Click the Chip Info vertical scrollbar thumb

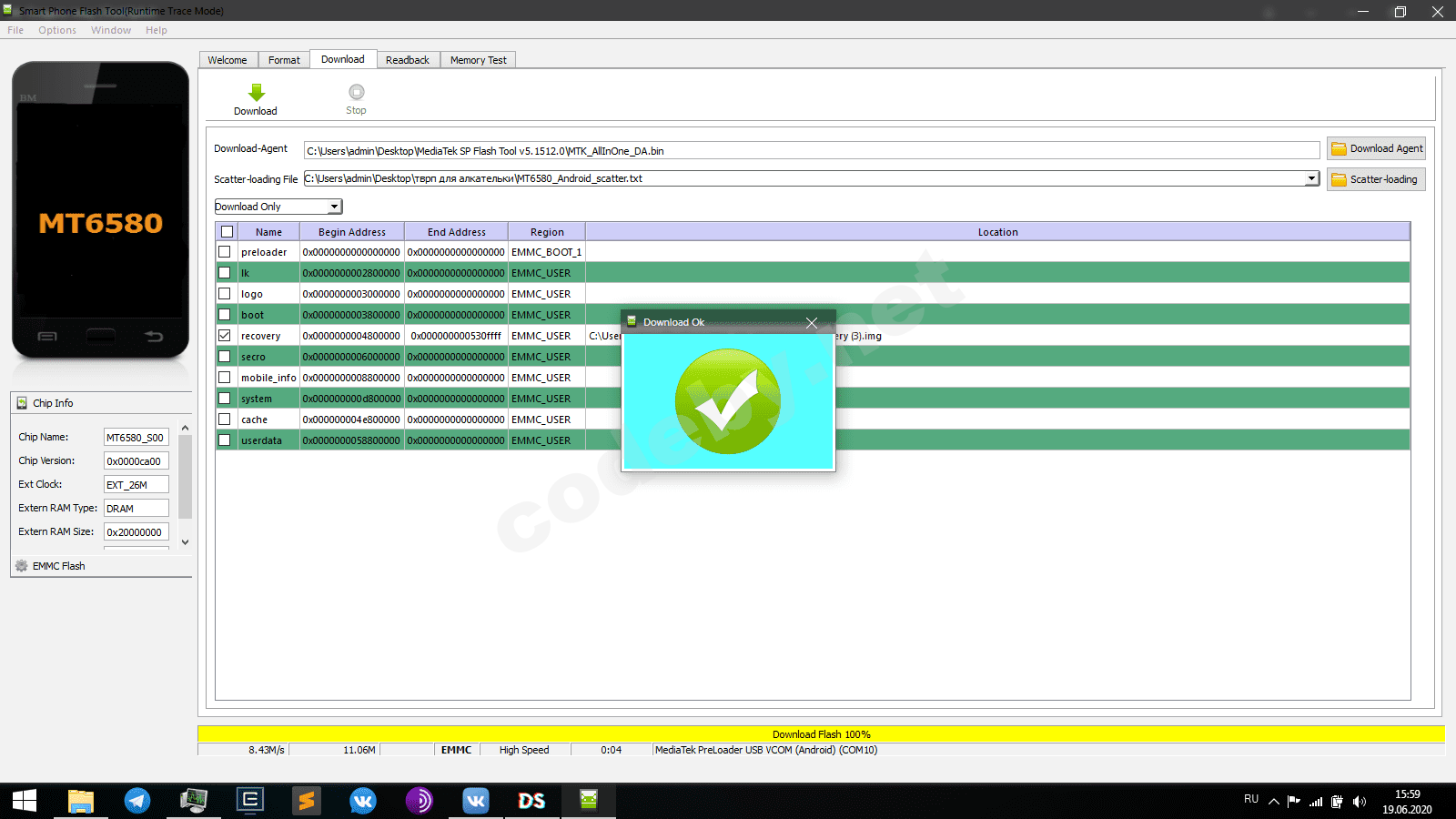(186, 477)
